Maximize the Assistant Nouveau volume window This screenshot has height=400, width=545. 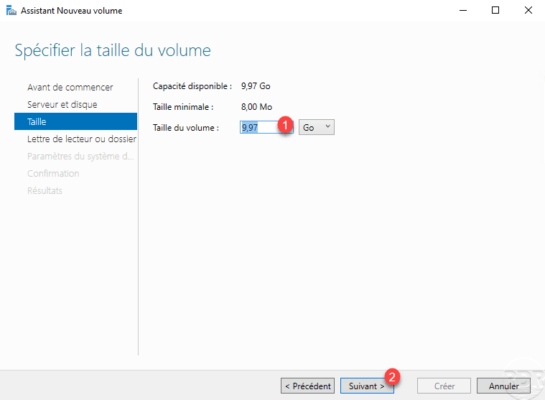pos(495,10)
